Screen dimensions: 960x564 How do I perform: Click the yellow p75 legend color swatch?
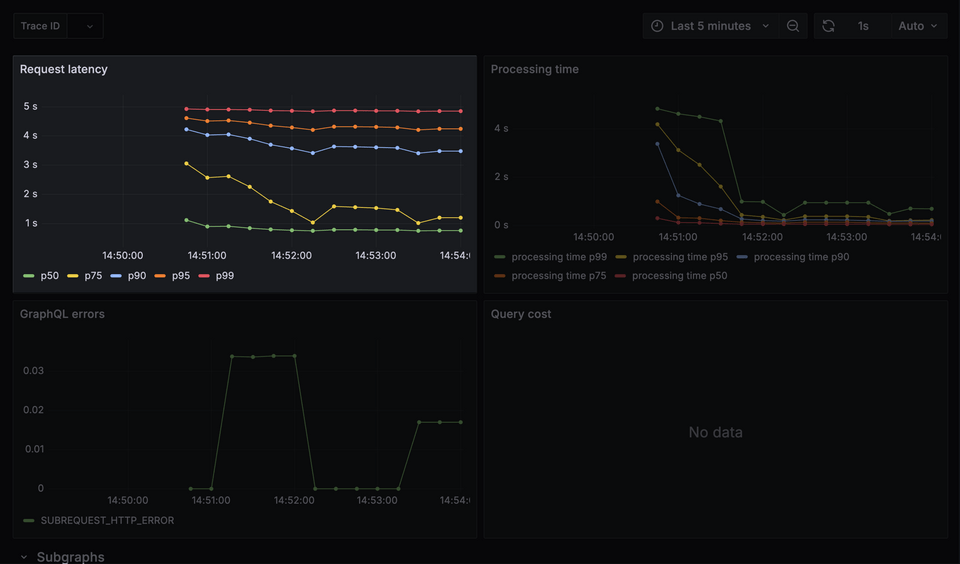point(73,276)
